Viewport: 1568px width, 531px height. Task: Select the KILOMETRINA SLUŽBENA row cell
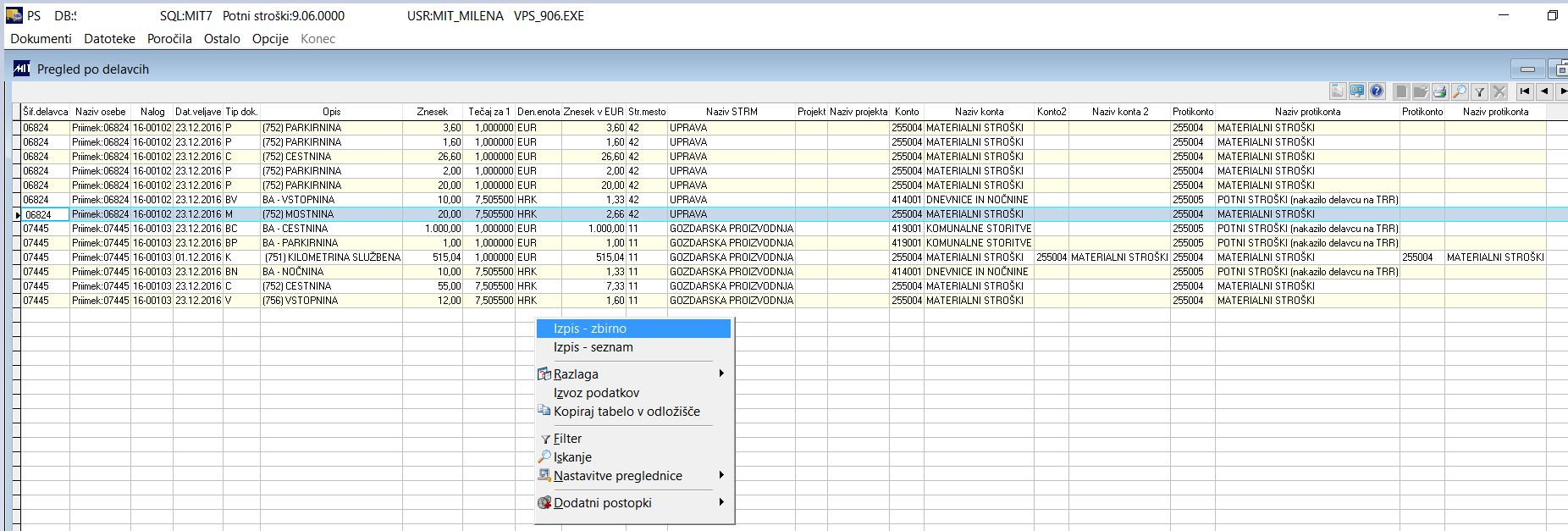click(332, 257)
